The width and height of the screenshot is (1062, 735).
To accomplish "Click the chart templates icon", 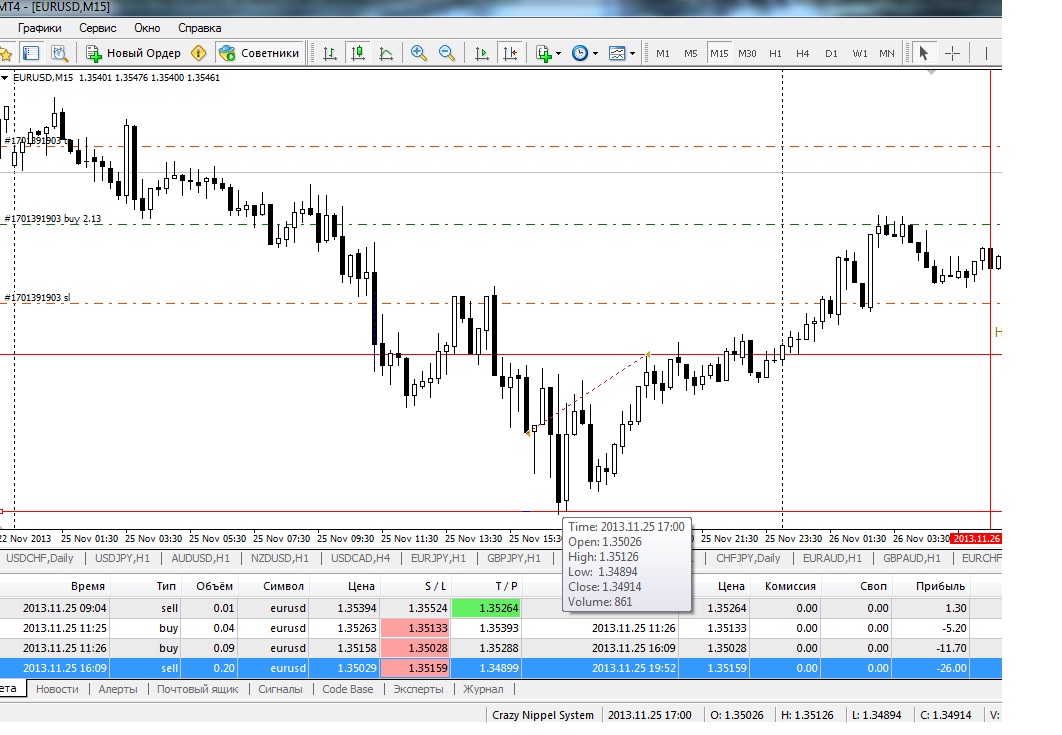I will 617,53.
